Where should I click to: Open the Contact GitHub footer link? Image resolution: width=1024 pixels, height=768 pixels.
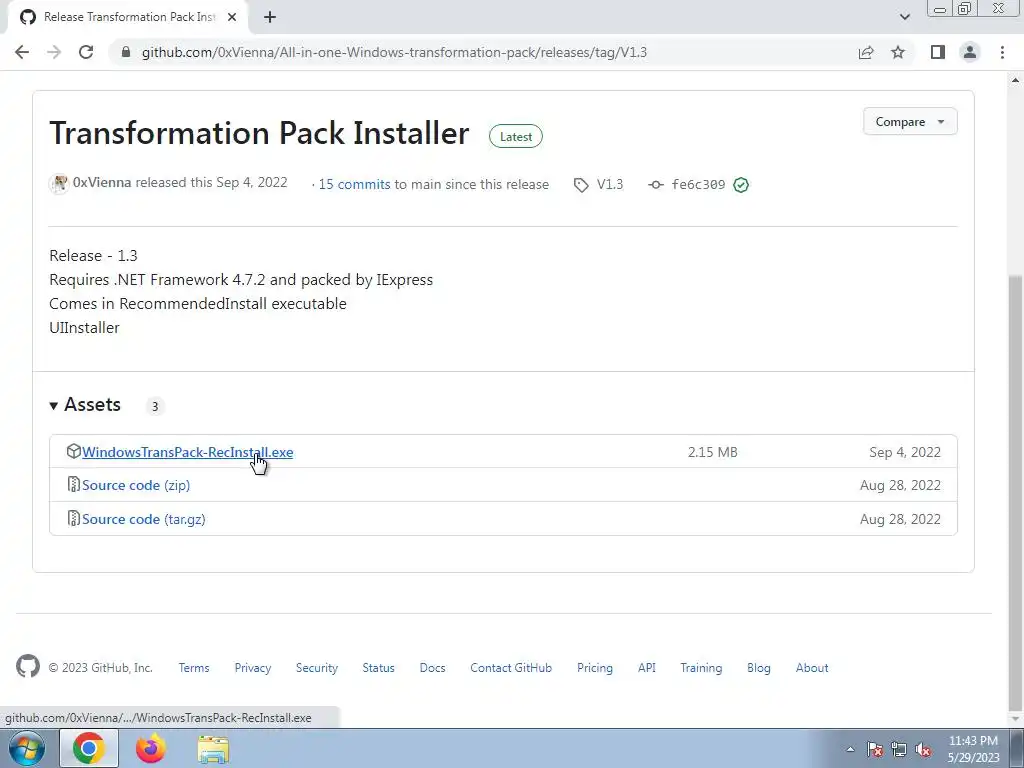click(511, 667)
